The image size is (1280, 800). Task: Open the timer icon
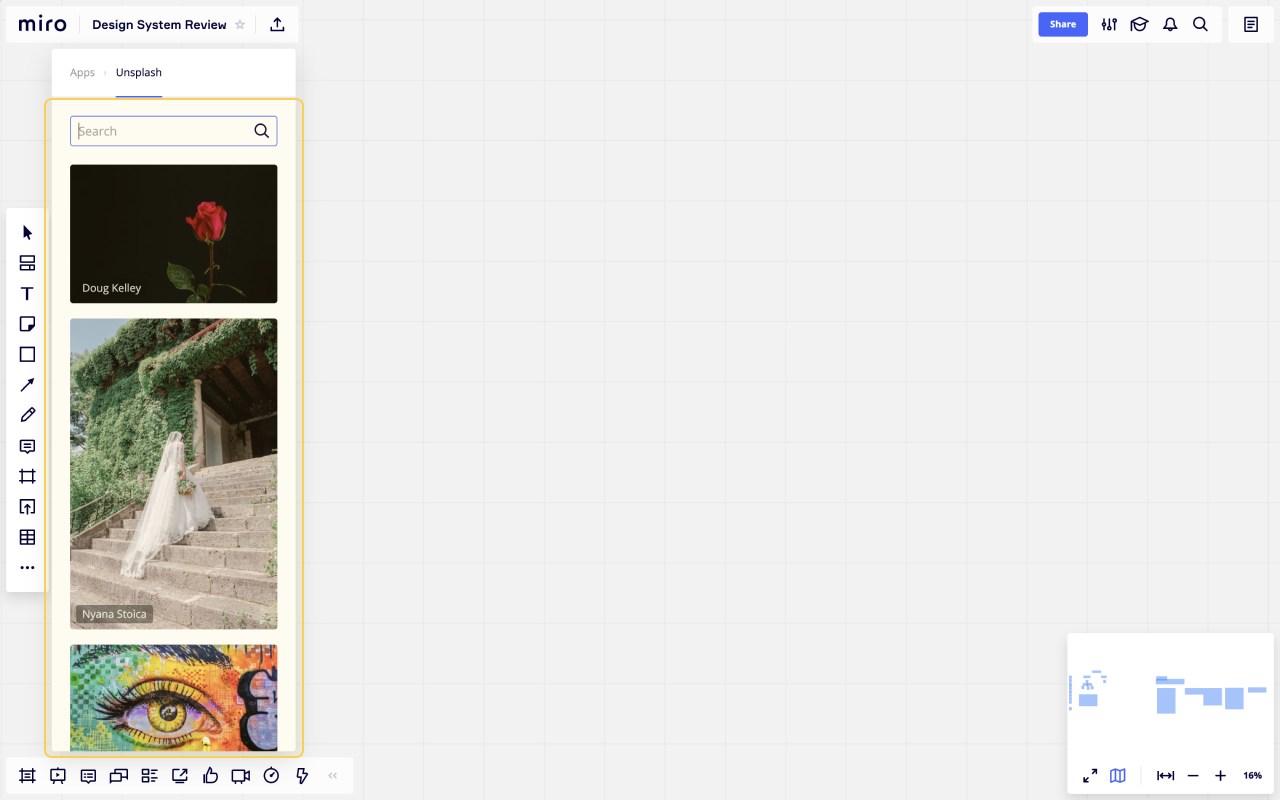coord(271,775)
